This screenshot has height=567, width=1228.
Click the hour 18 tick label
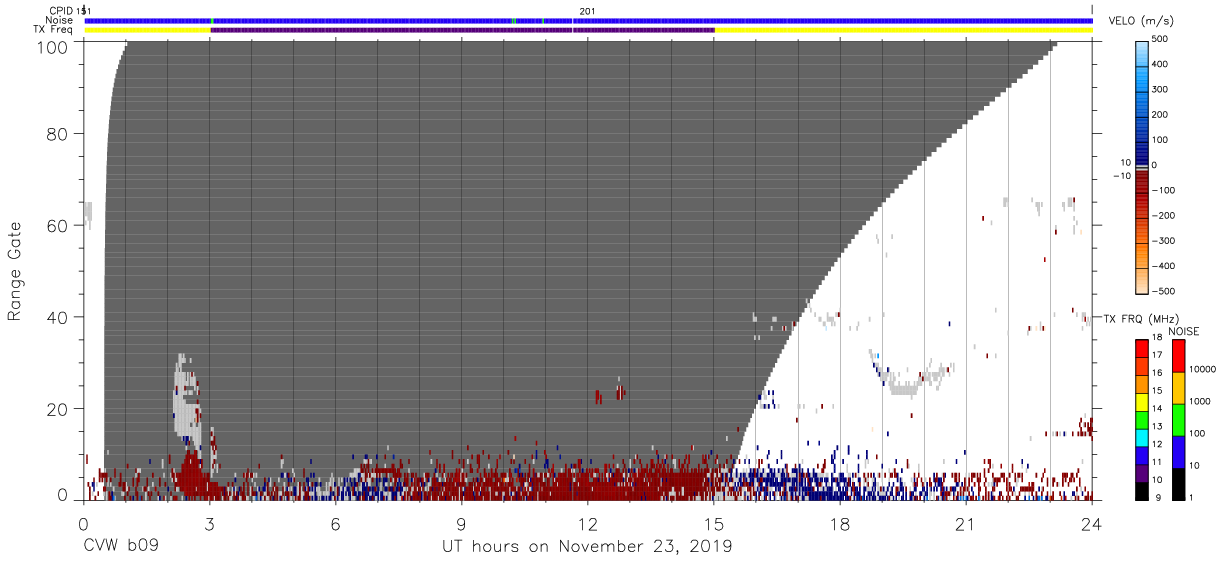840,524
